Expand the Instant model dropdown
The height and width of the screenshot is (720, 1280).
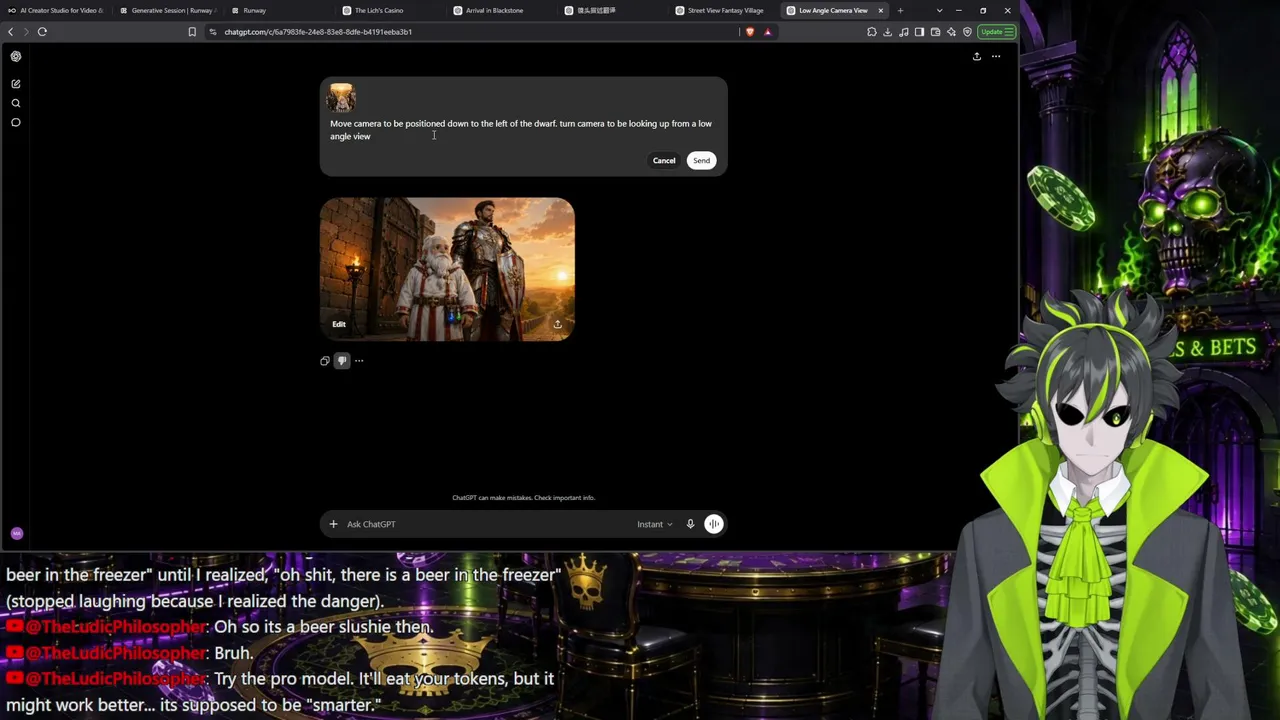pyautogui.click(x=655, y=524)
